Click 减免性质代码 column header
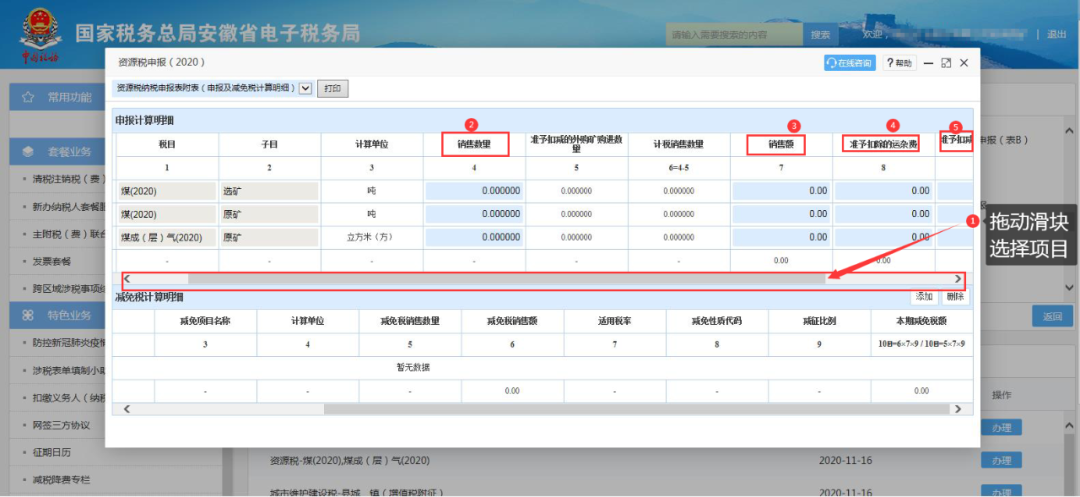Viewport: 1080px width, 497px height. [x=717, y=321]
